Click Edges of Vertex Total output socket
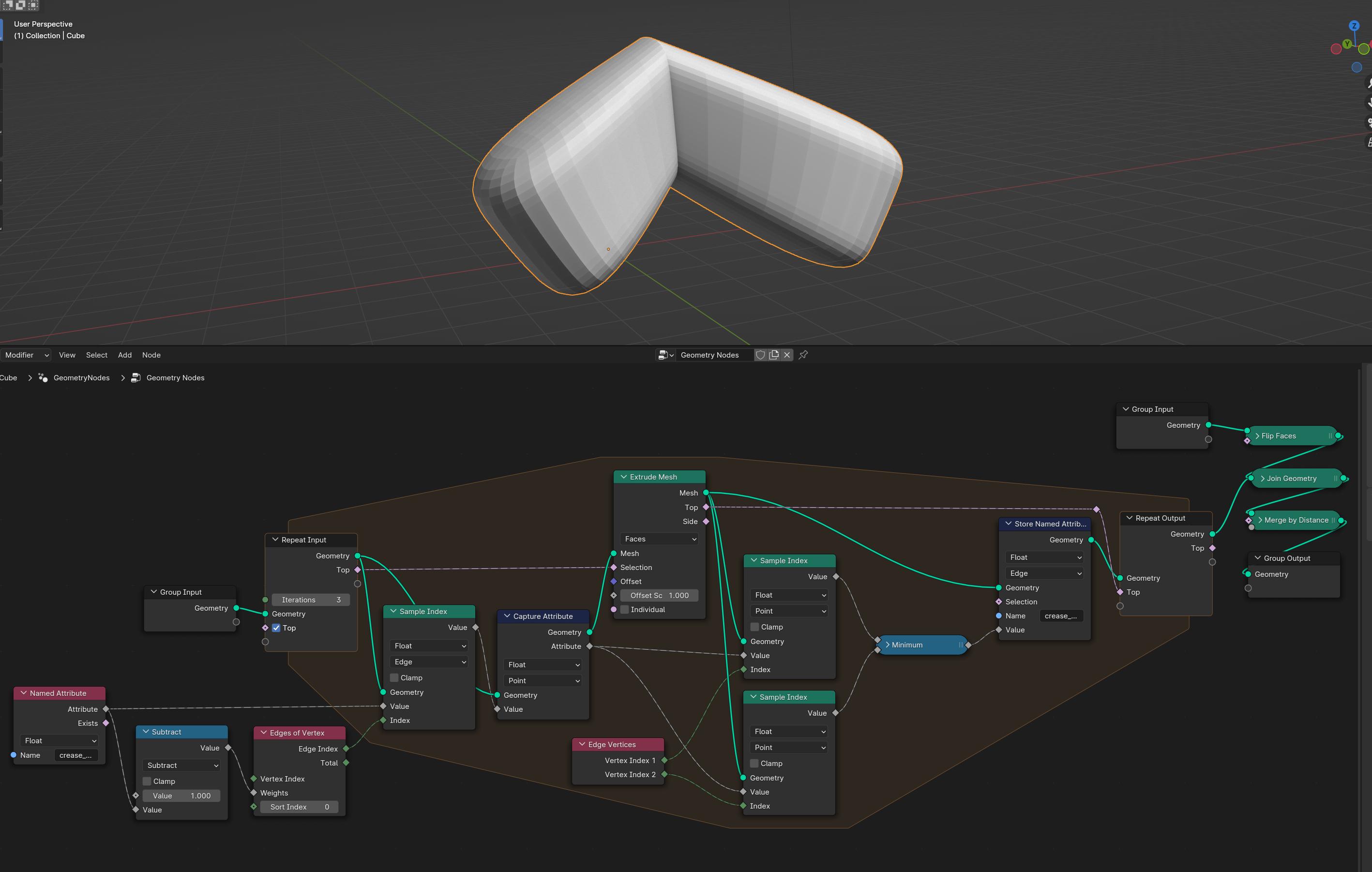 (x=346, y=763)
